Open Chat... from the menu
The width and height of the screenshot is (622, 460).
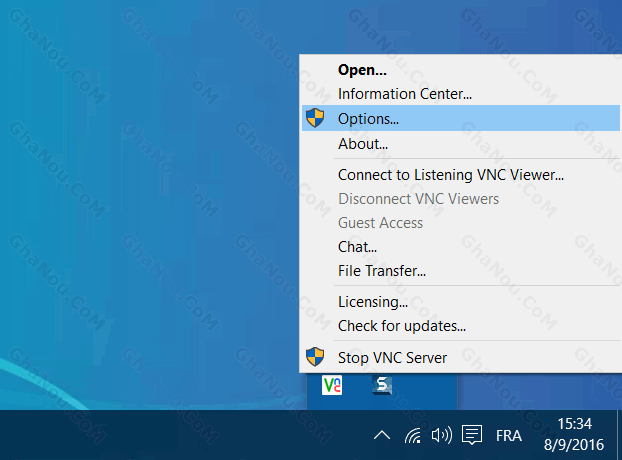point(461,247)
